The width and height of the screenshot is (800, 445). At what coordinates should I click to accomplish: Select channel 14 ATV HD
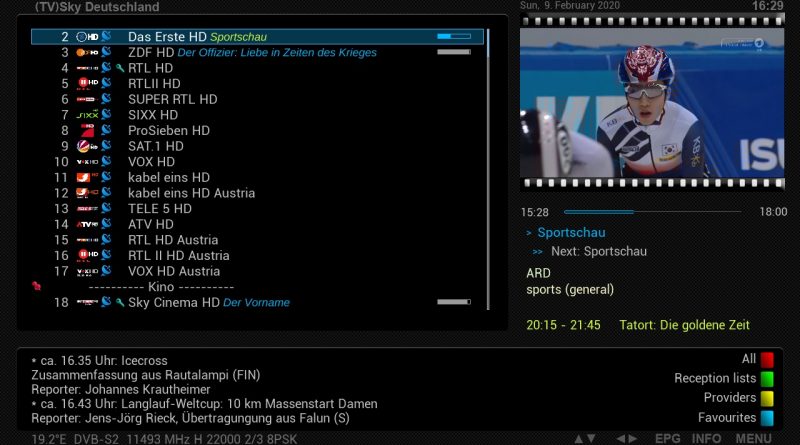coord(257,225)
